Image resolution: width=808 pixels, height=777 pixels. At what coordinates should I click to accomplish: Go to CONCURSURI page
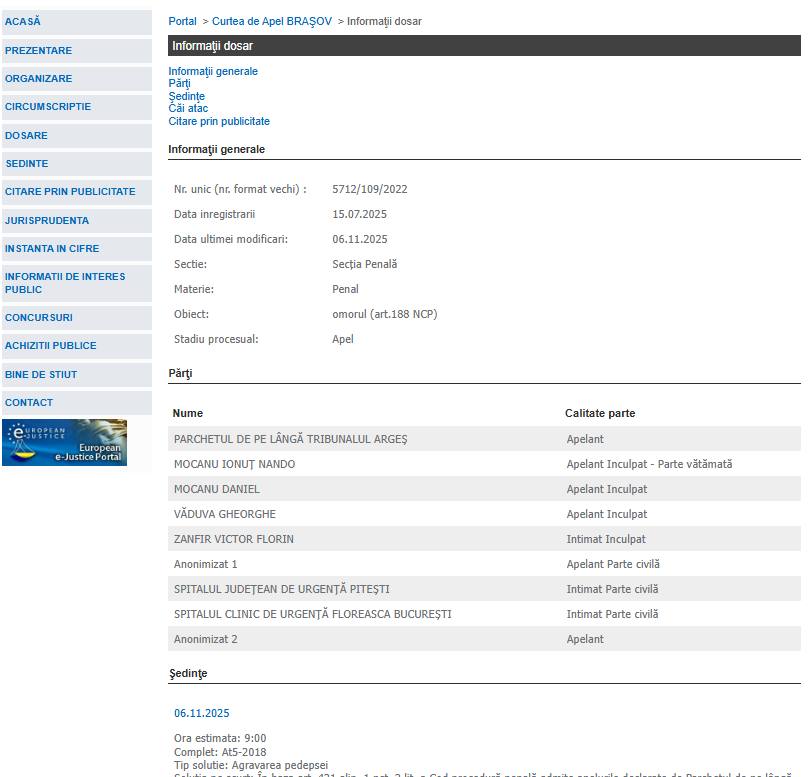38,317
